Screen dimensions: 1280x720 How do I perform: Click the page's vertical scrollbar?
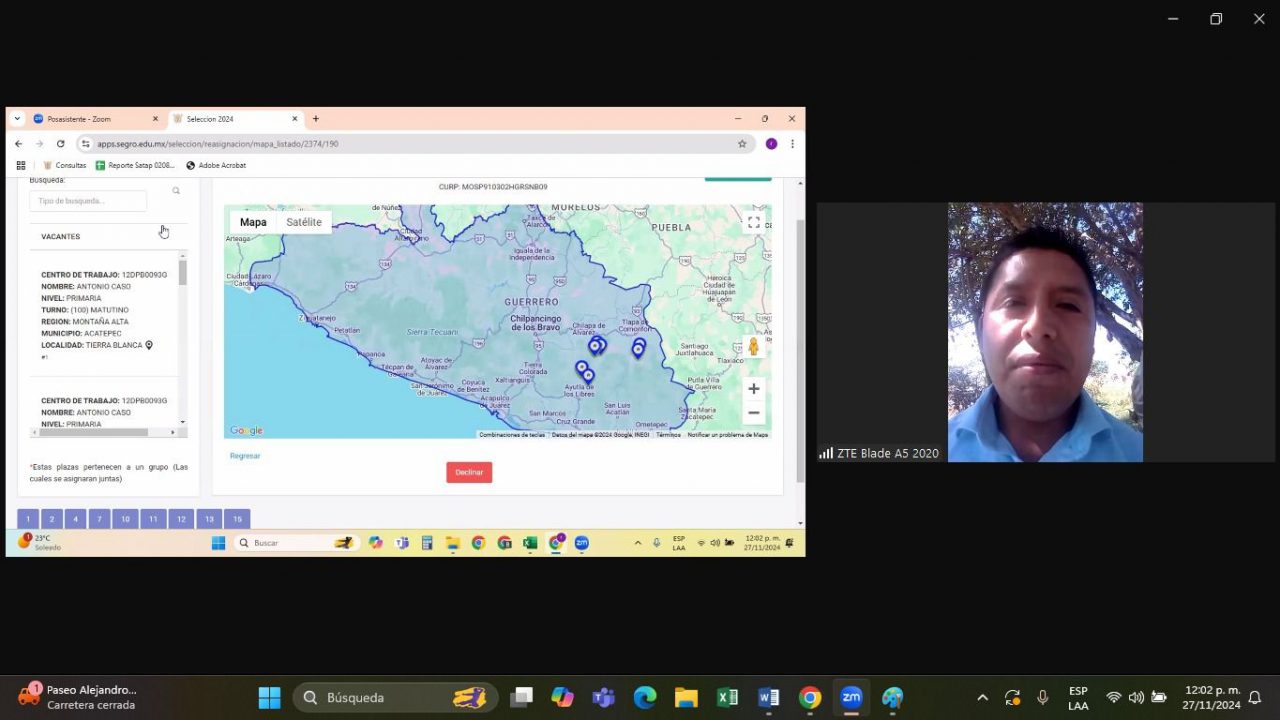point(799,350)
